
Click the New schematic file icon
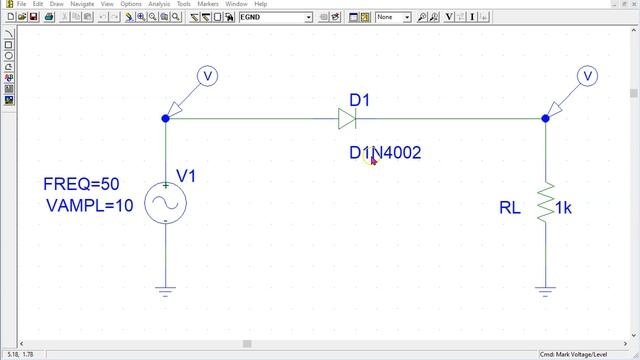pos(11,17)
